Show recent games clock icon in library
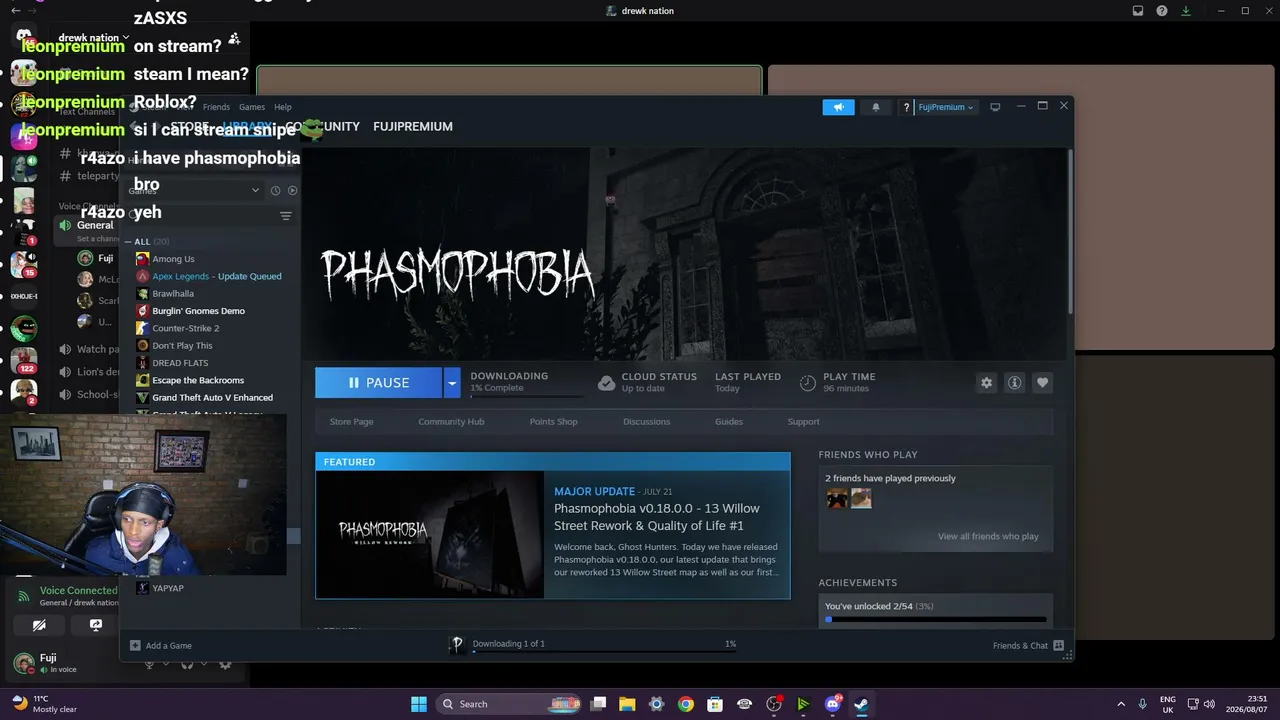 pyautogui.click(x=275, y=190)
